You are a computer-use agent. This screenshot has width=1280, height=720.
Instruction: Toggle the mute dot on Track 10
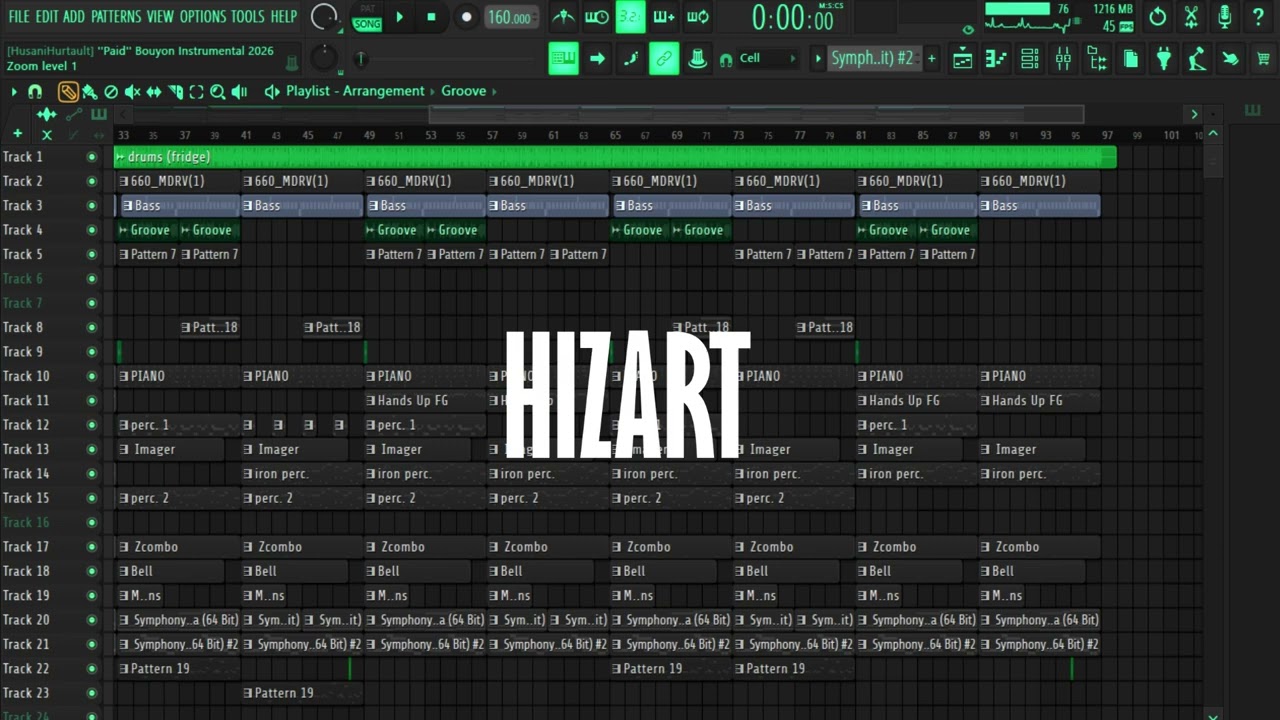click(92, 376)
